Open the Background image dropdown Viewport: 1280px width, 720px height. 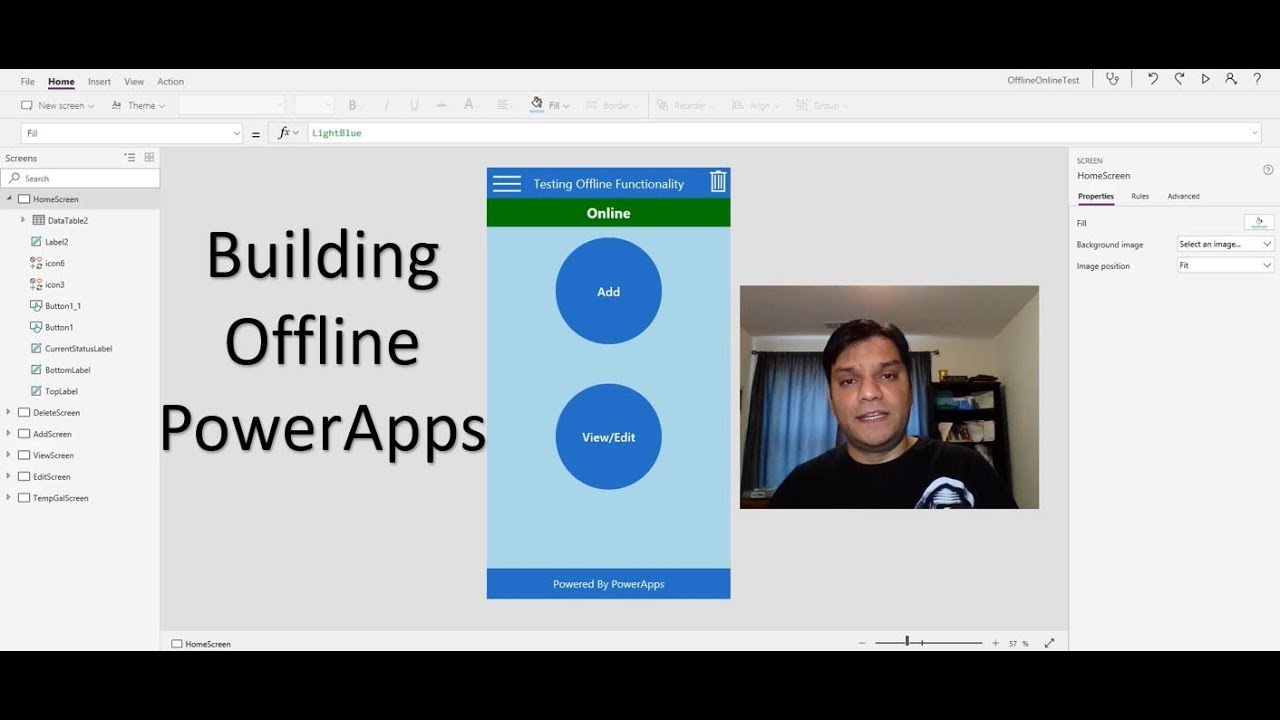pyautogui.click(x=1225, y=244)
